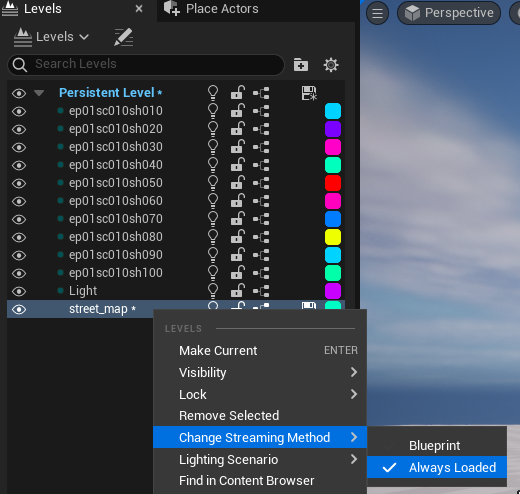Open the viewport hamburger options menu
Screen dimensions: 520x494
click(x=377, y=13)
